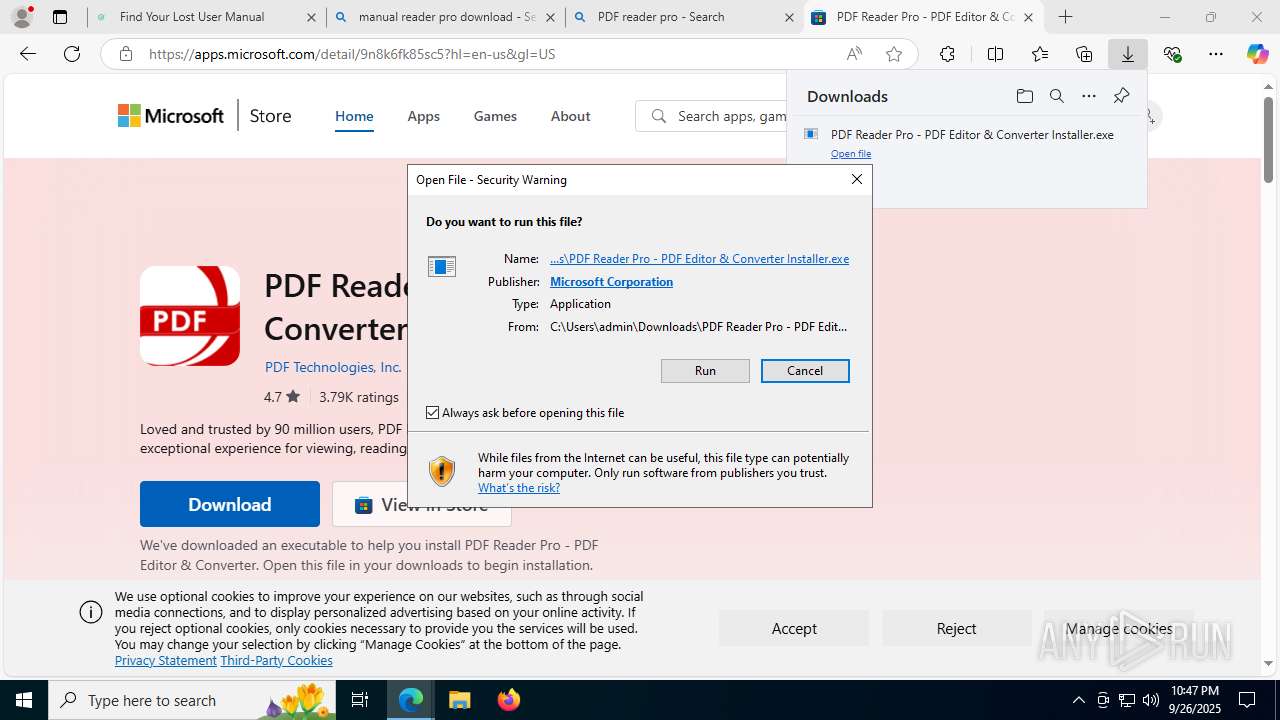Image resolution: width=1280 pixels, height=720 pixels.
Task: Click Run in the Security Warning dialog
Action: click(x=705, y=371)
